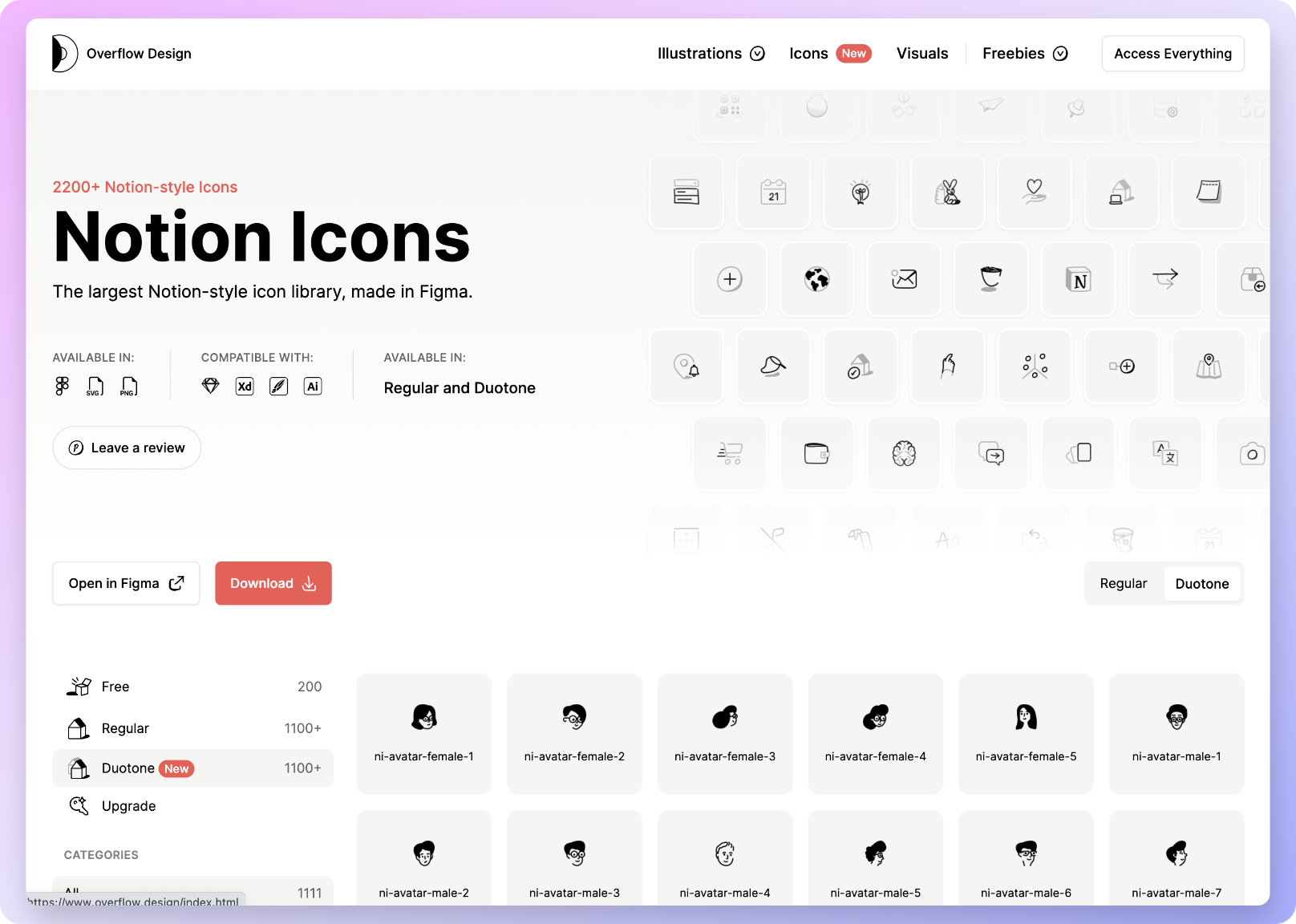Go to the Visuals page
This screenshot has height=924, width=1296.
(x=922, y=54)
